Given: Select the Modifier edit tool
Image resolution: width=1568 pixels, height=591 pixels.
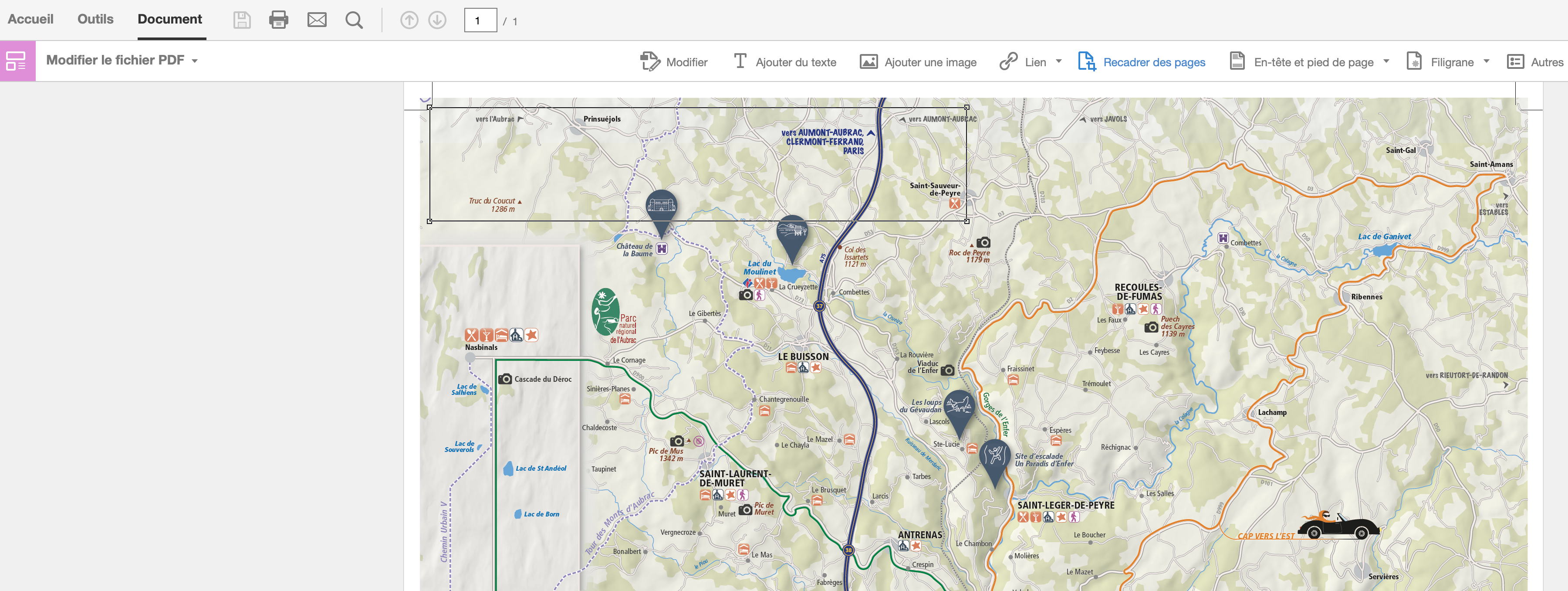Looking at the screenshot, I should (x=674, y=61).
